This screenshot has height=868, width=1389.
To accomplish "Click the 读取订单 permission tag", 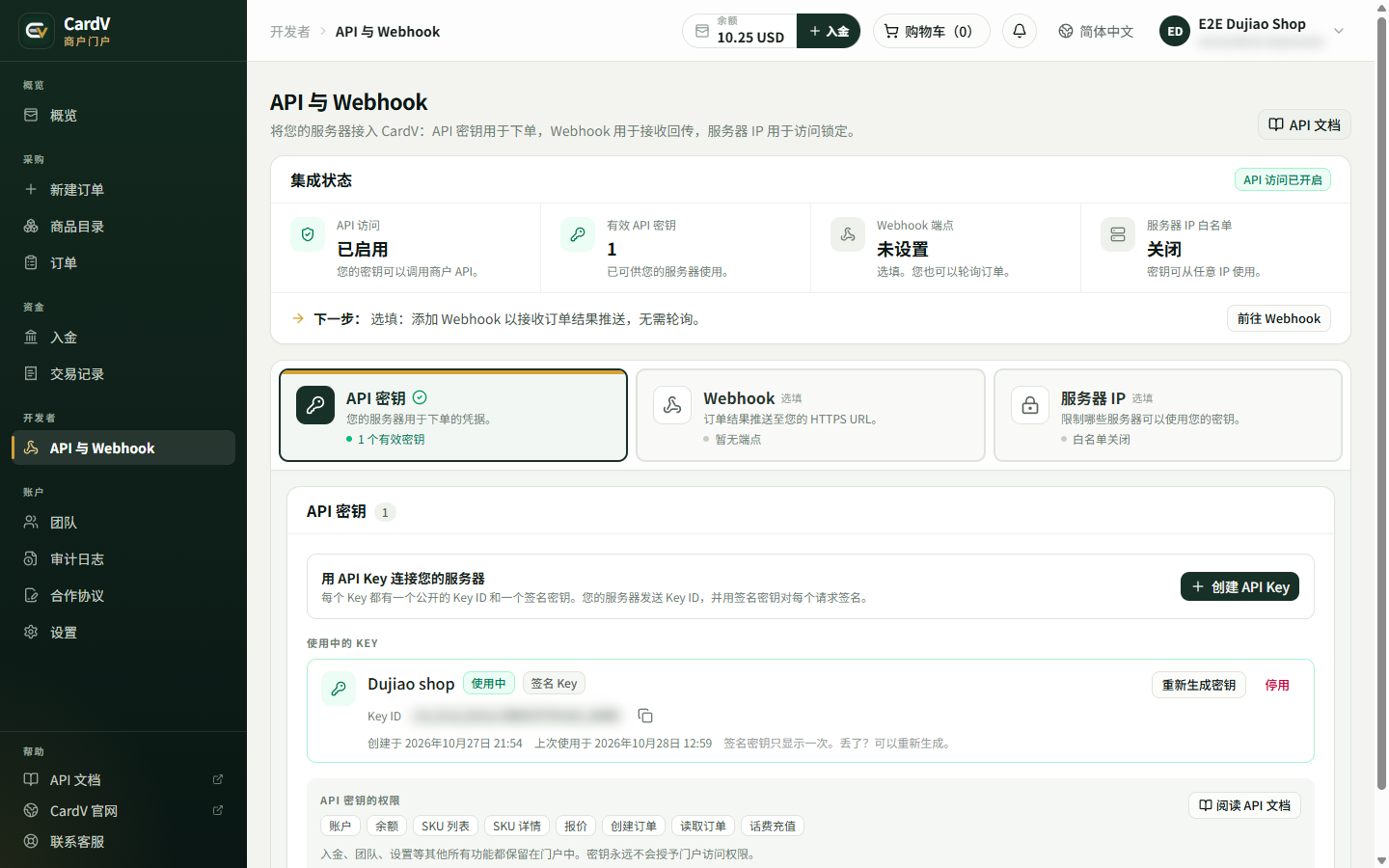I will 703,826.
